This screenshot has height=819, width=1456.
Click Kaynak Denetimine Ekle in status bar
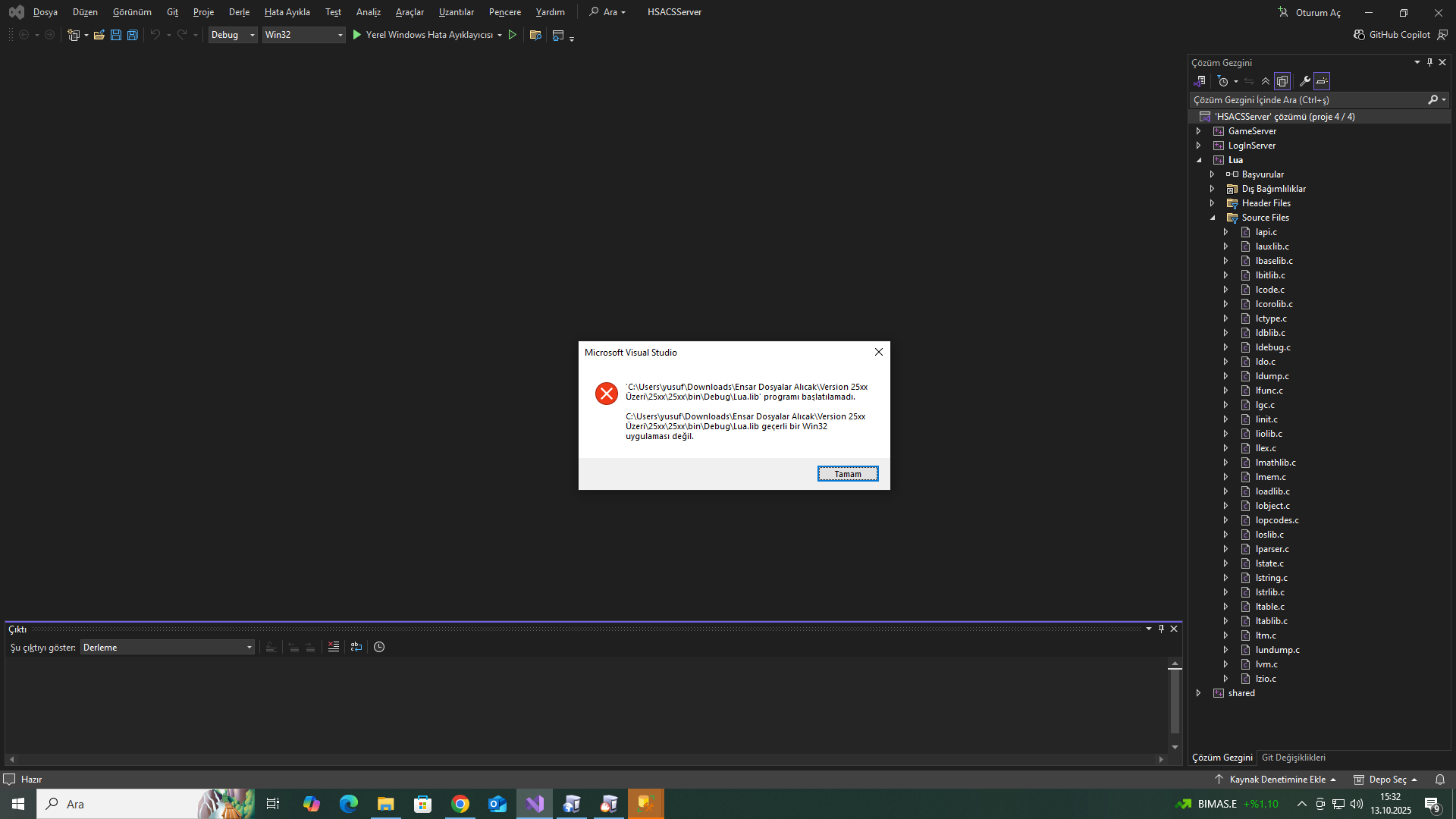coord(1276,780)
